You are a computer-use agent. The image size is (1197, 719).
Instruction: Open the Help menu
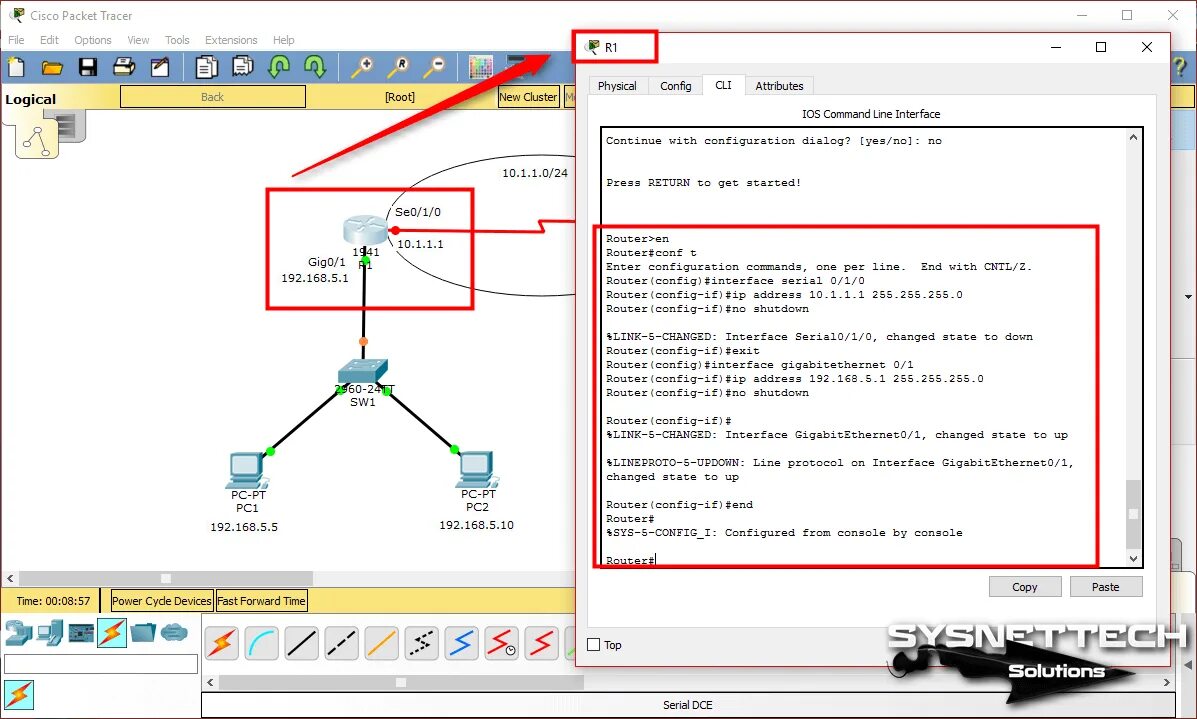(283, 40)
